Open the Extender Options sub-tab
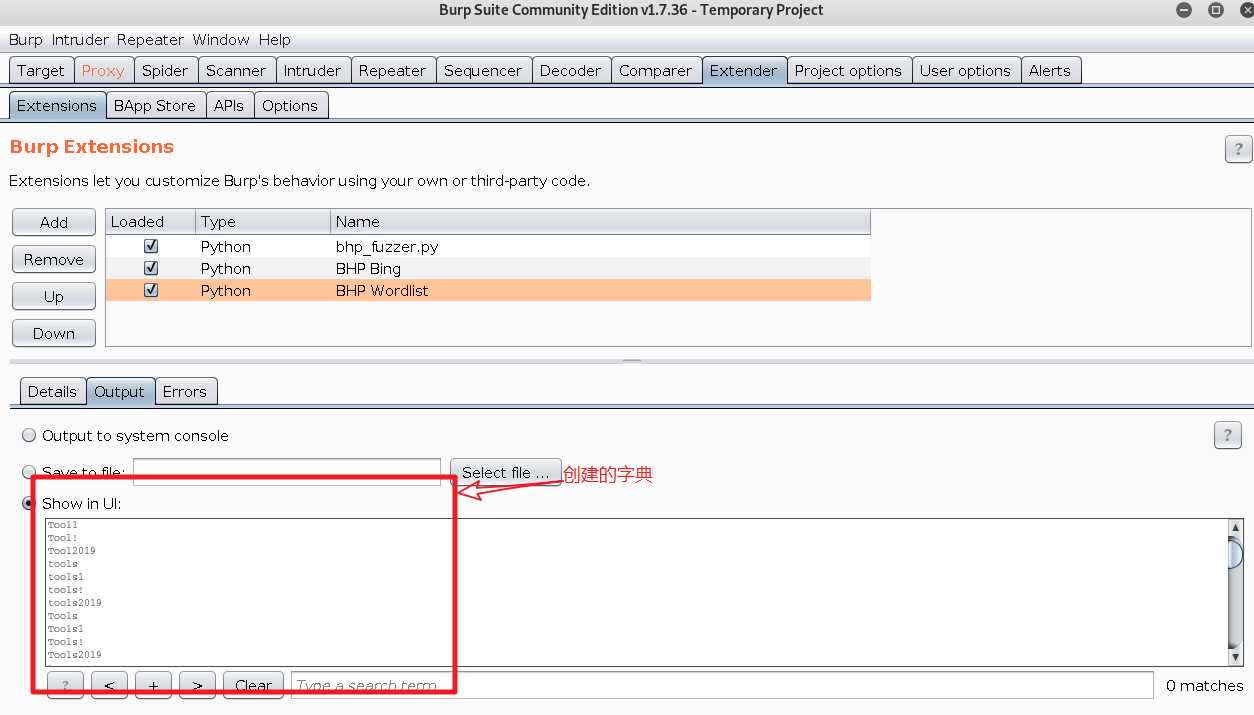 290,106
